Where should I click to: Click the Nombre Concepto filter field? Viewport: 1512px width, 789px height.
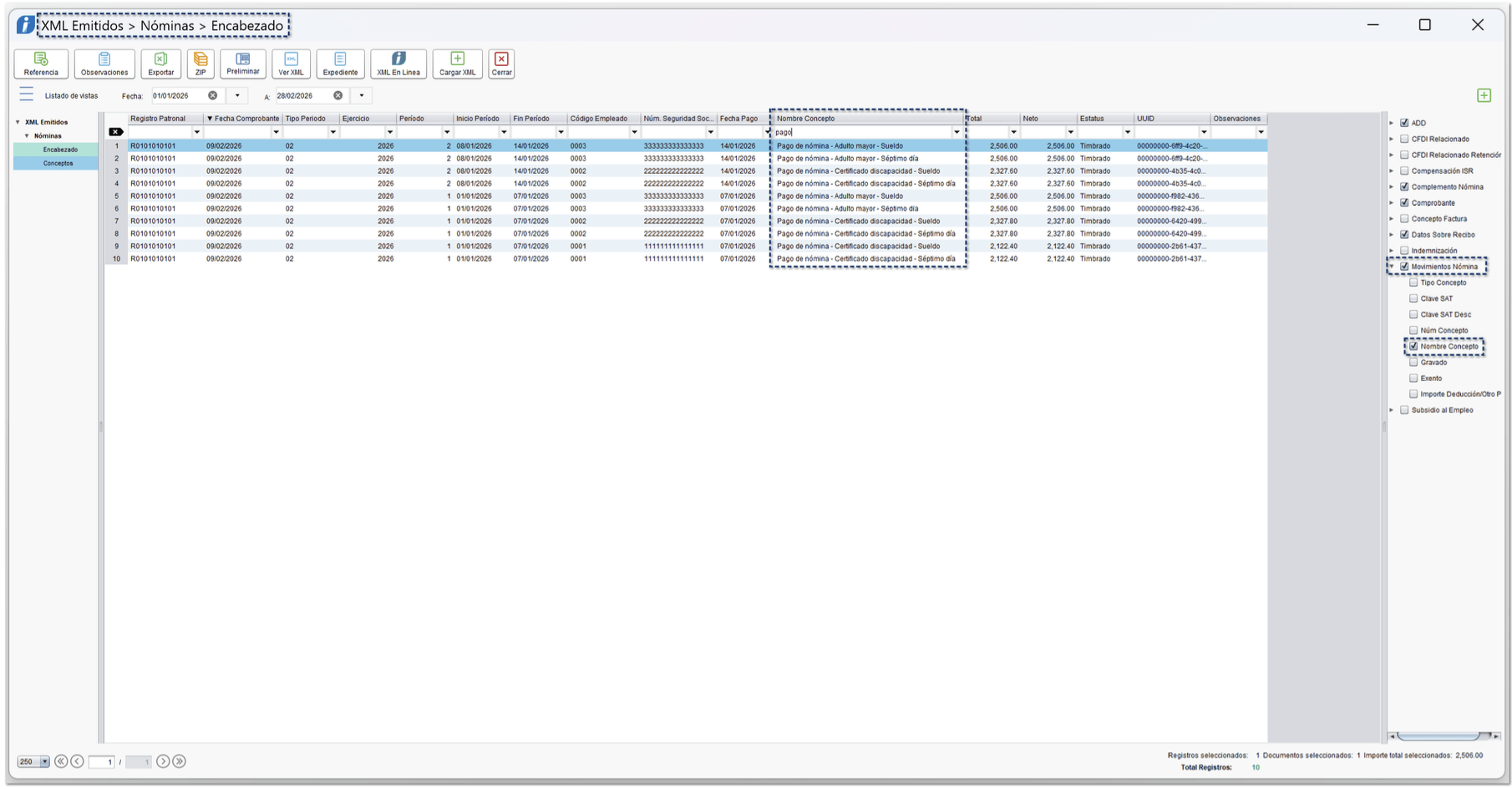(x=862, y=132)
